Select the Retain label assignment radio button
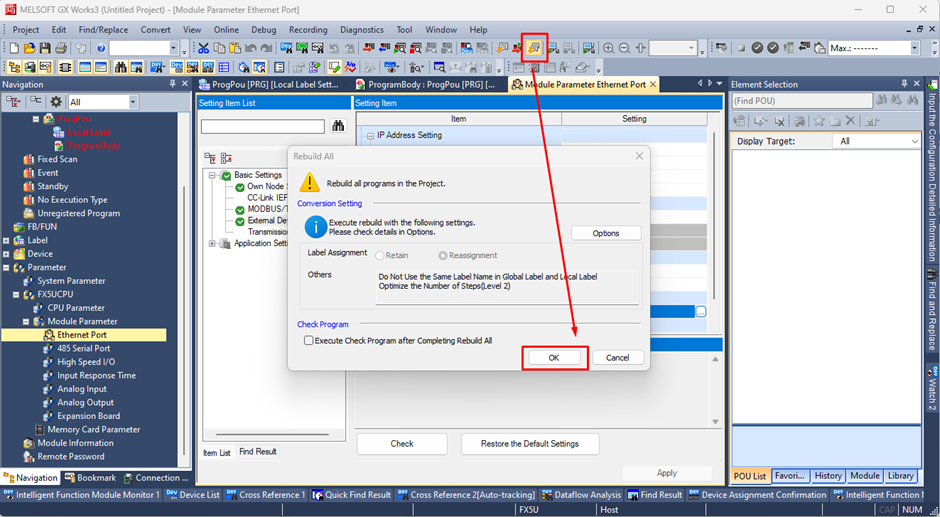The width and height of the screenshot is (940, 517). pyautogui.click(x=379, y=256)
